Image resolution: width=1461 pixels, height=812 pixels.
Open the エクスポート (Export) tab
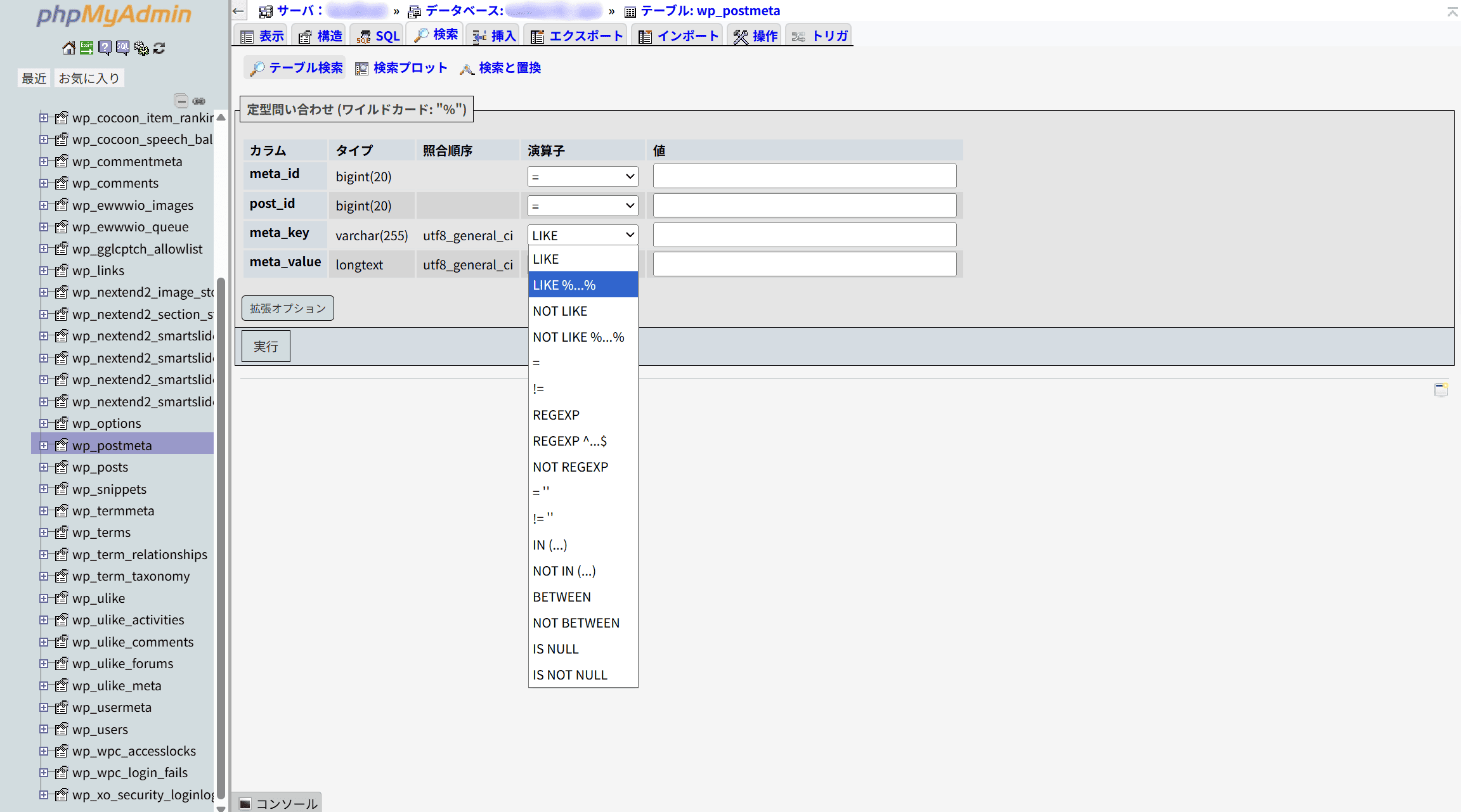coord(577,36)
